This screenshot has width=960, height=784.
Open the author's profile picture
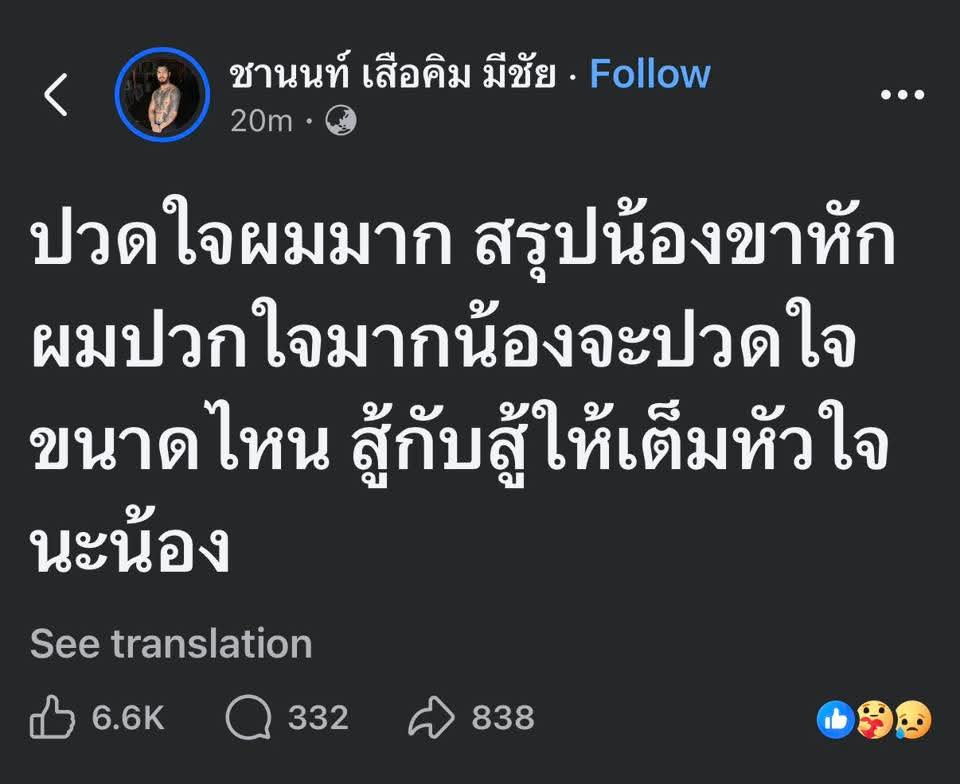click(162, 95)
